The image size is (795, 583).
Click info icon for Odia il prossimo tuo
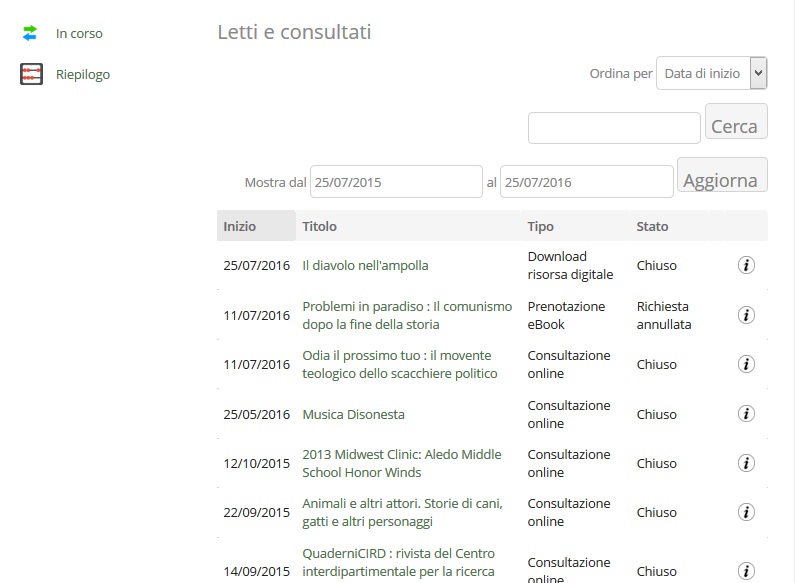[745, 364]
